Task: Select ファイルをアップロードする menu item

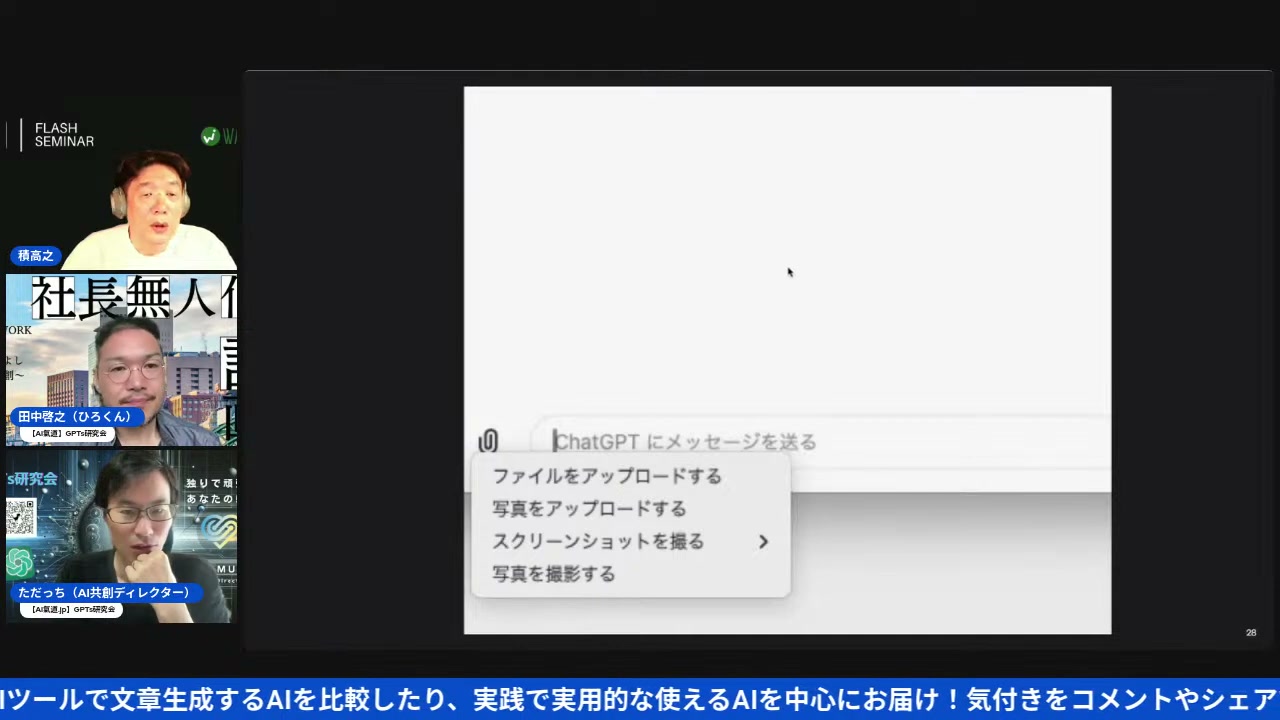Action: pyautogui.click(x=607, y=476)
